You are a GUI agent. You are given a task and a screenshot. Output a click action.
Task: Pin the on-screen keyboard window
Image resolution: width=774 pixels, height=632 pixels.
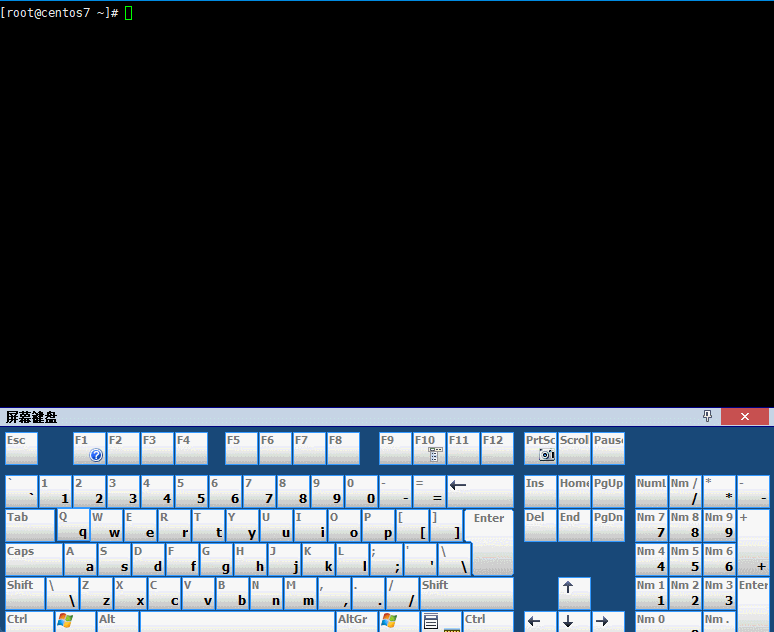pyautogui.click(x=707, y=416)
